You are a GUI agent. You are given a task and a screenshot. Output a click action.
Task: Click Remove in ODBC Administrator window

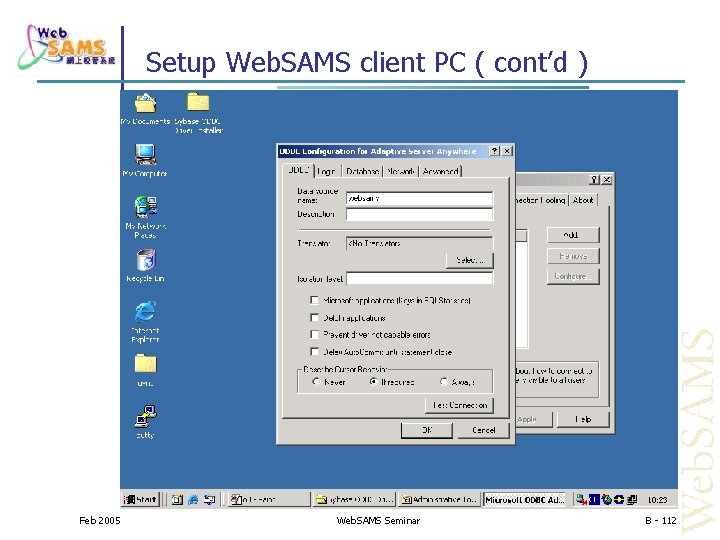(x=573, y=256)
